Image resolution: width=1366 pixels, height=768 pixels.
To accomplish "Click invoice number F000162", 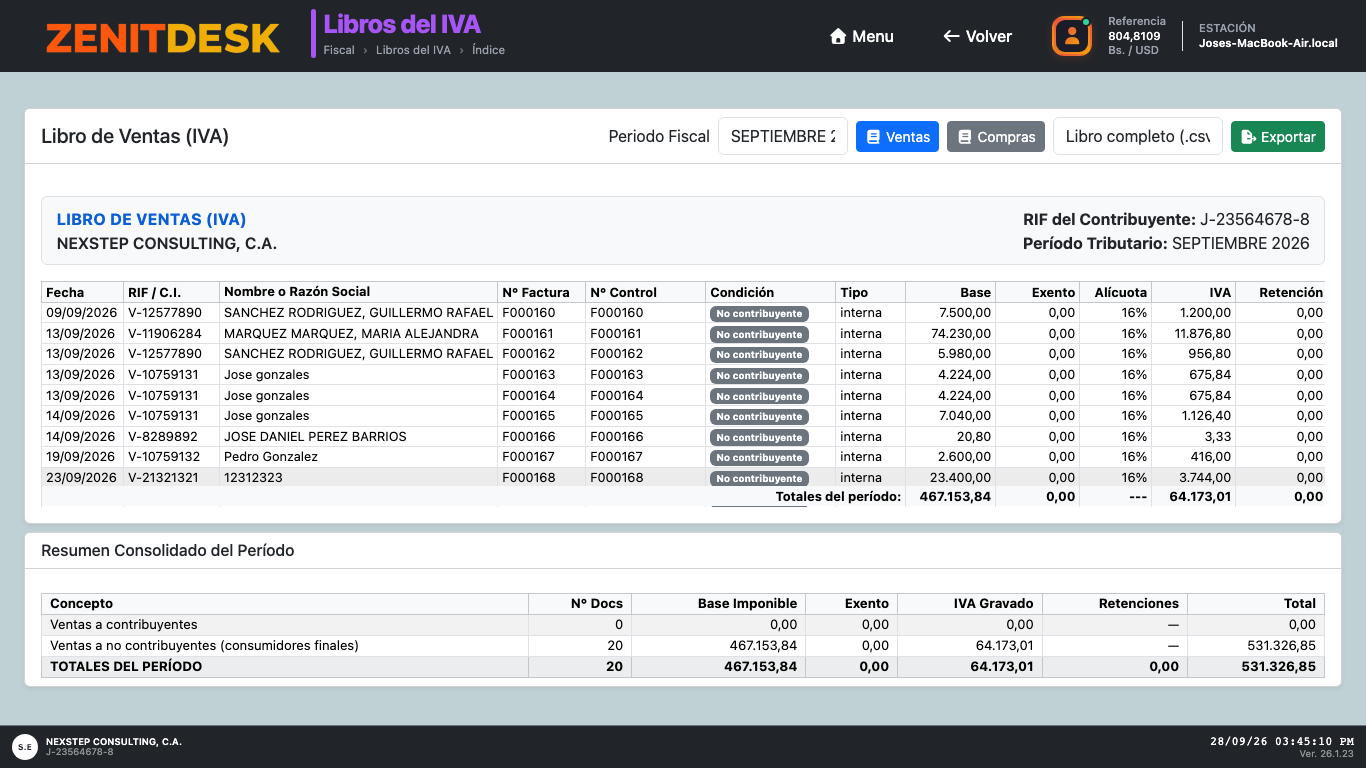I will [527, 354].
